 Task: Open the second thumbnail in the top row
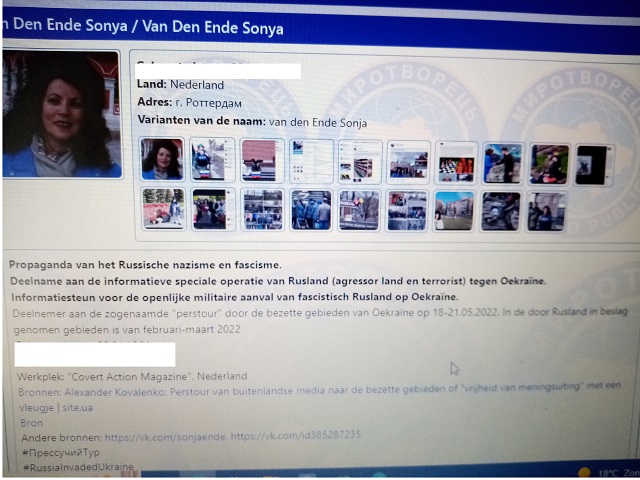(212, 161)
